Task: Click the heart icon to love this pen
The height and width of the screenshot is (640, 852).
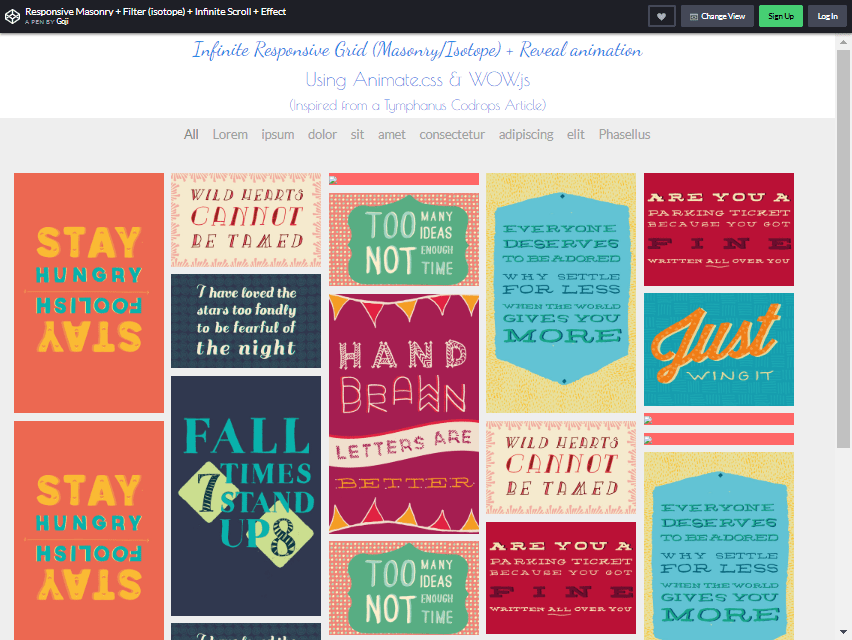Action: (x=661, y=15)
